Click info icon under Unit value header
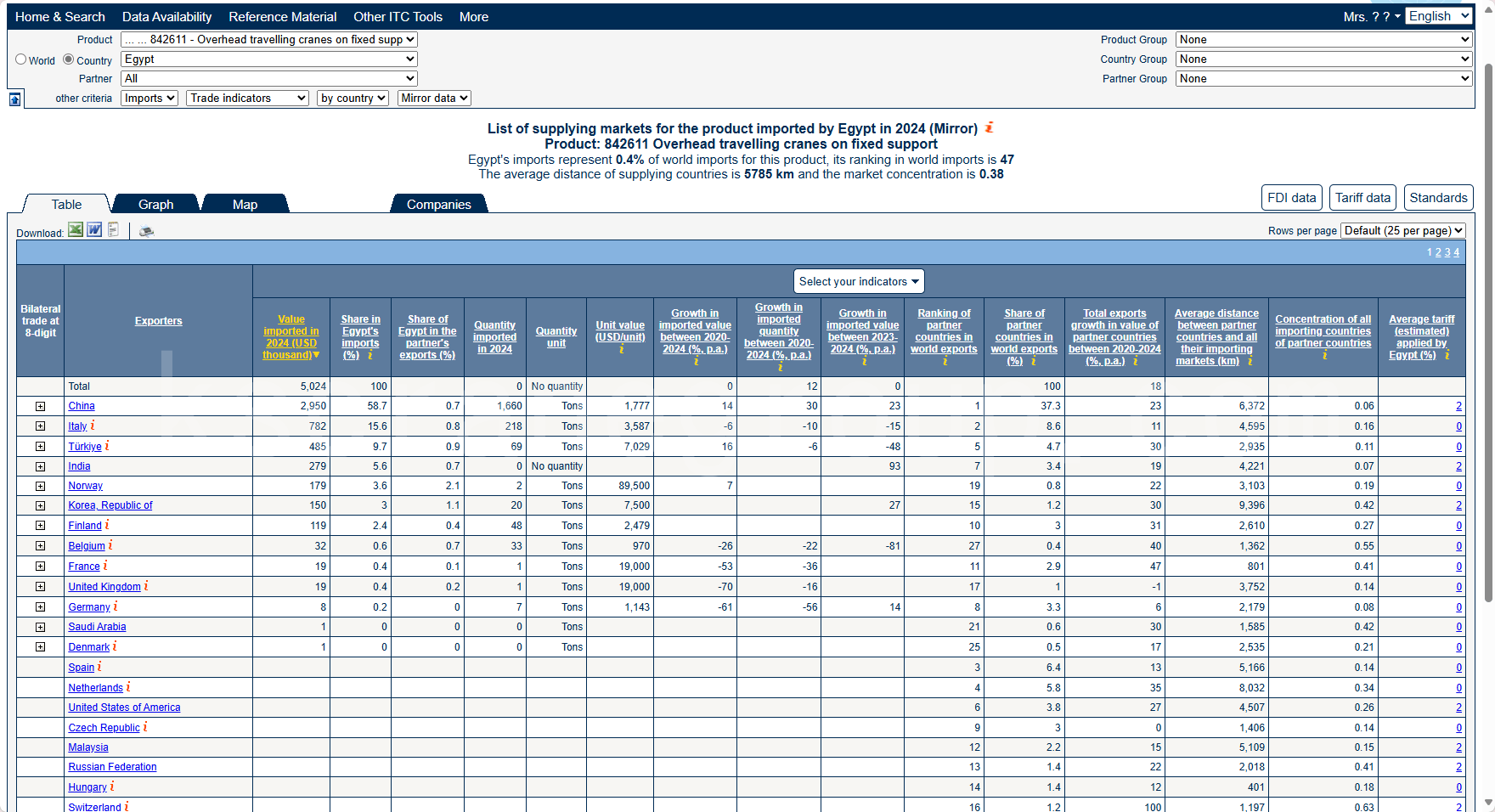Screen dimensions: 1495x812 pos(621,349)
